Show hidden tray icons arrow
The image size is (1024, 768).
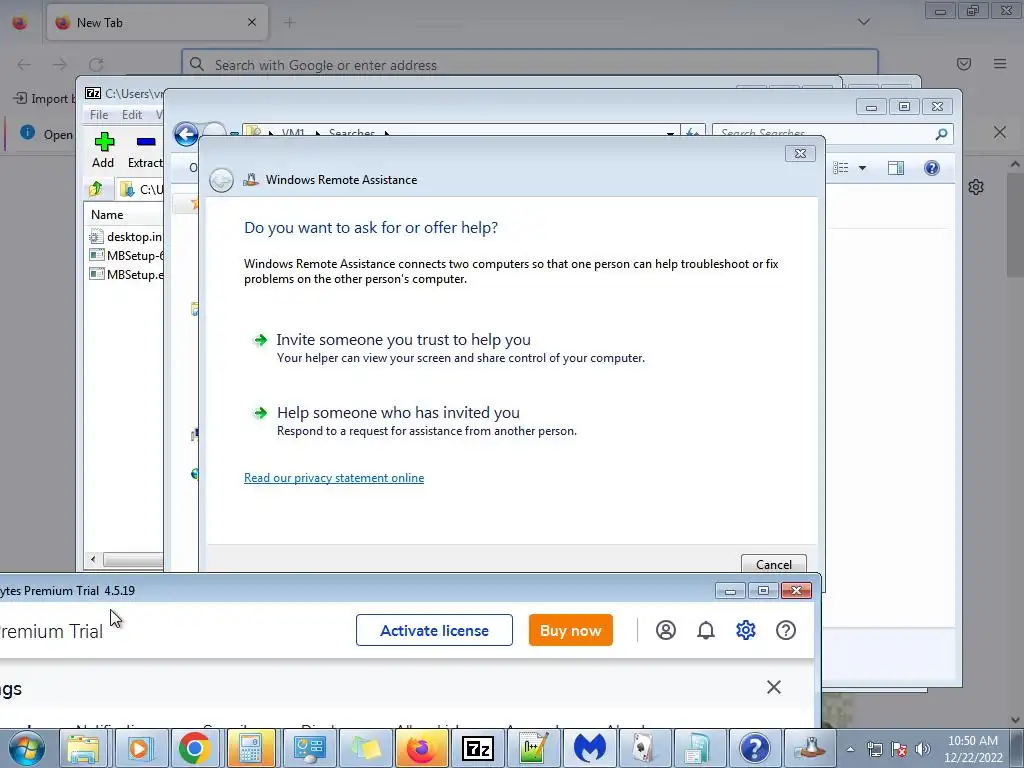[x=851, y=749]
